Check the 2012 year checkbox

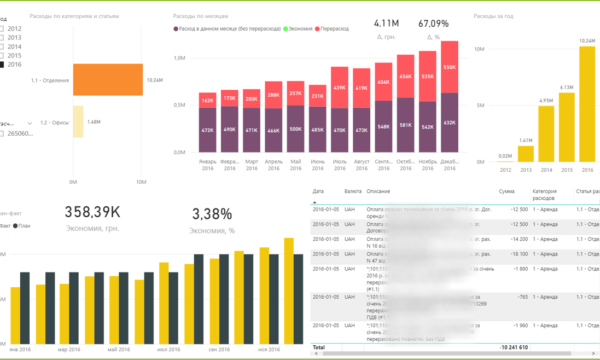click(2, 29)
